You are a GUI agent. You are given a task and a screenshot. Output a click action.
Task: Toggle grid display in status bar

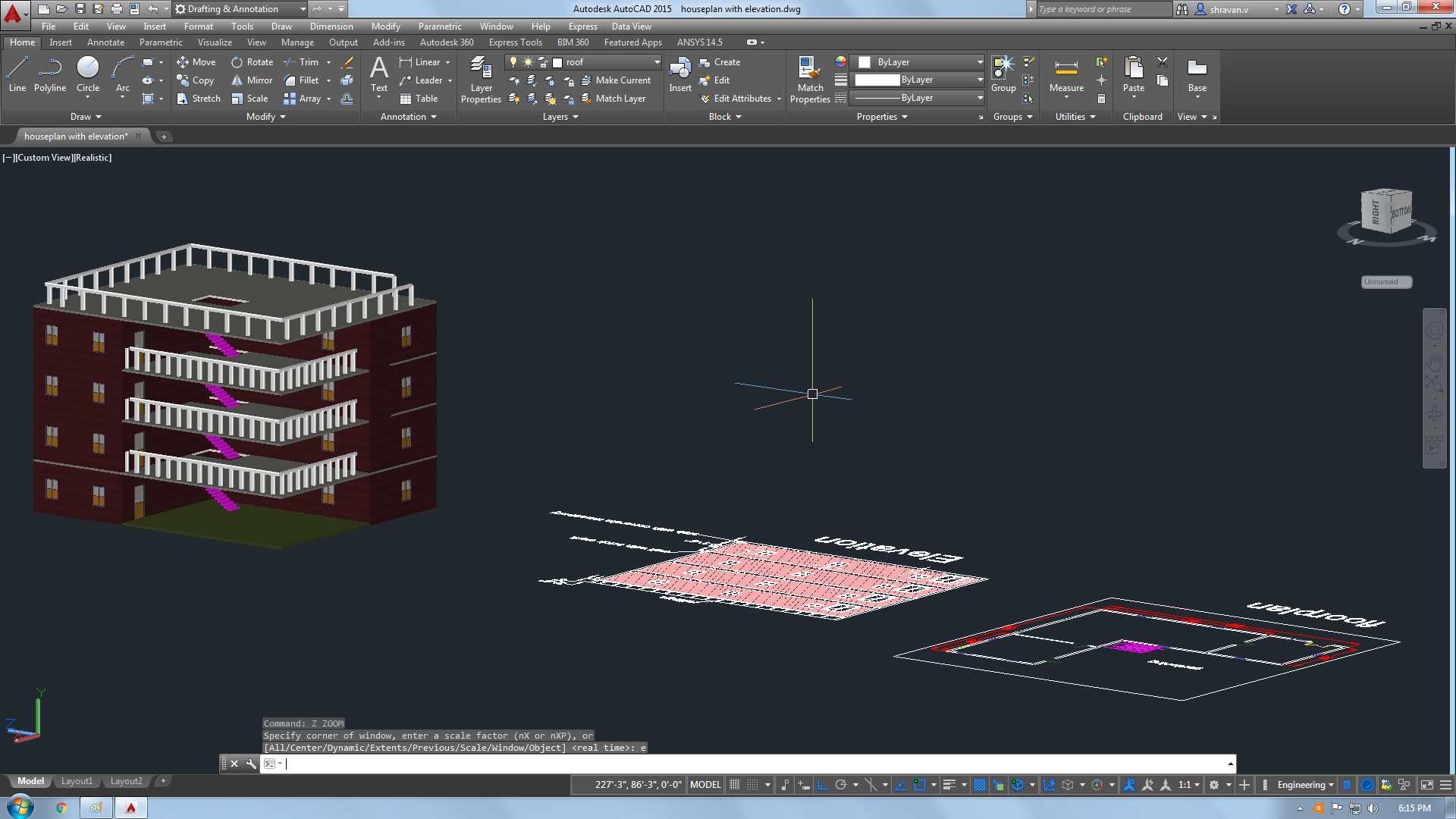click(734, 785)
